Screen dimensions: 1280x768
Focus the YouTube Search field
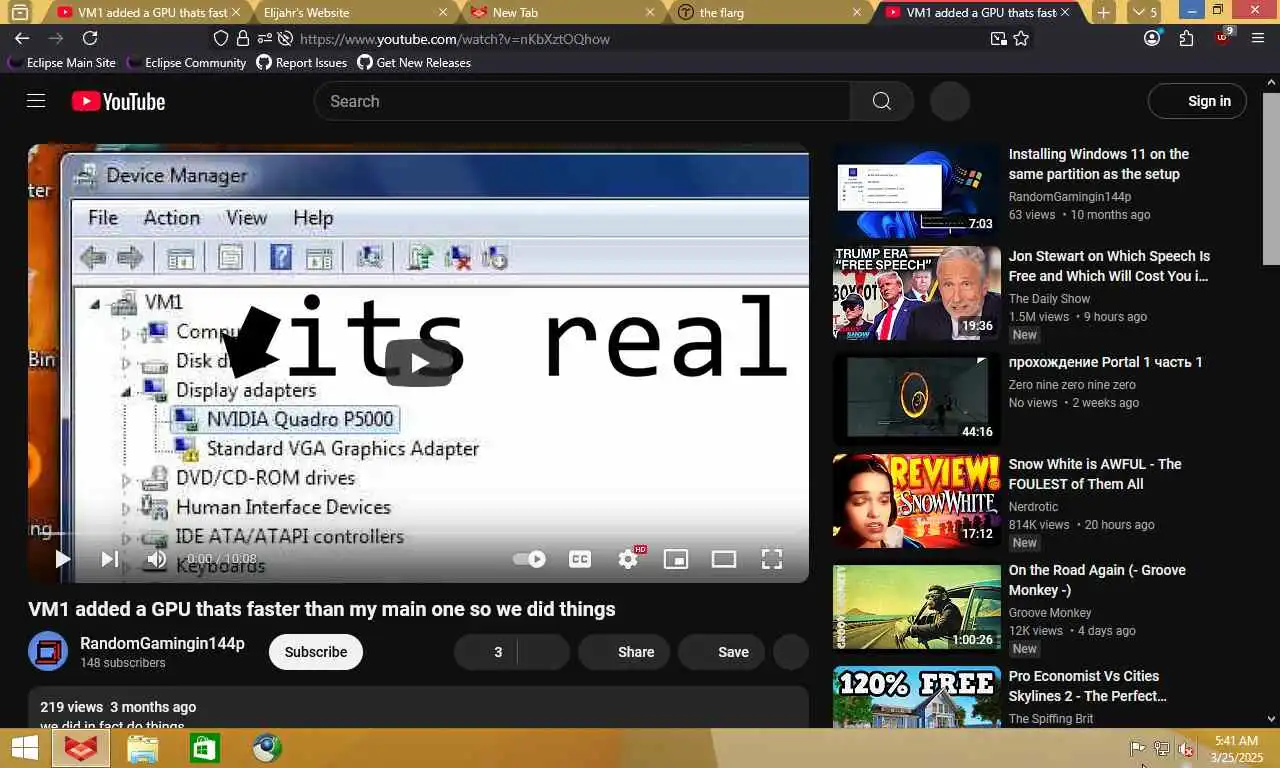[582, 101]
